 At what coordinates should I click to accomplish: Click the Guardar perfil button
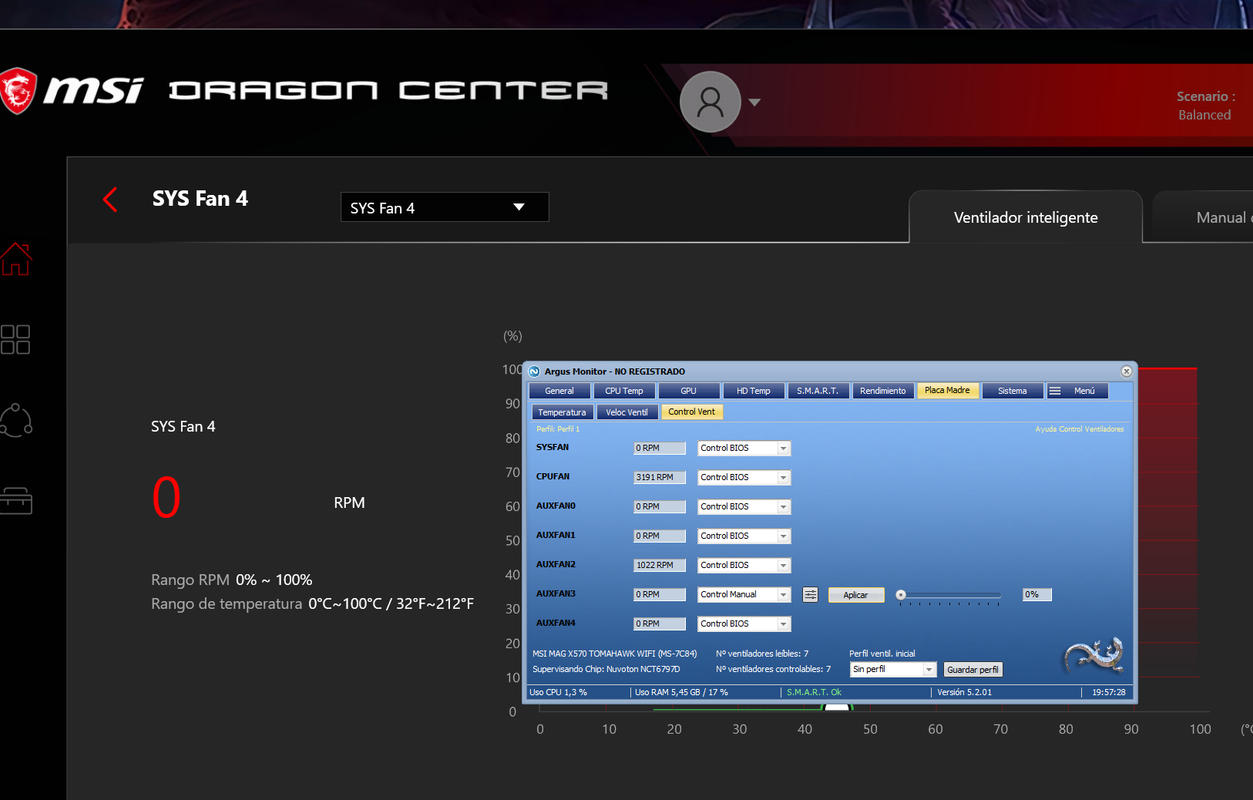[973, 670]
